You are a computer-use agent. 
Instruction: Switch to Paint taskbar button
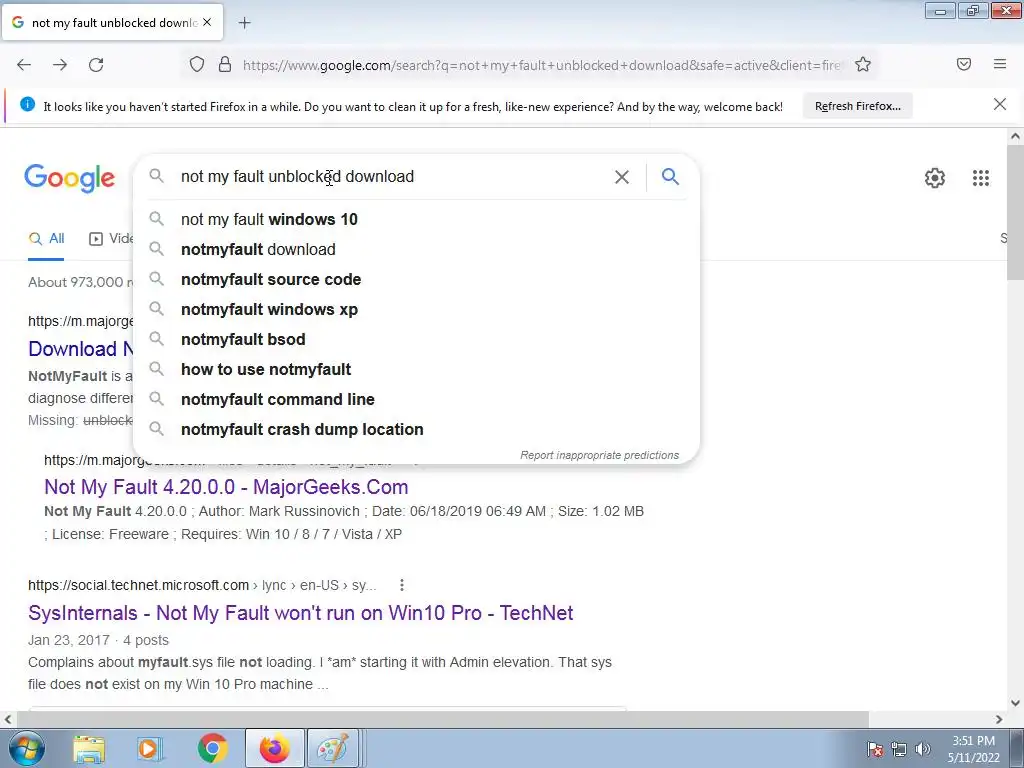point(332,748)
